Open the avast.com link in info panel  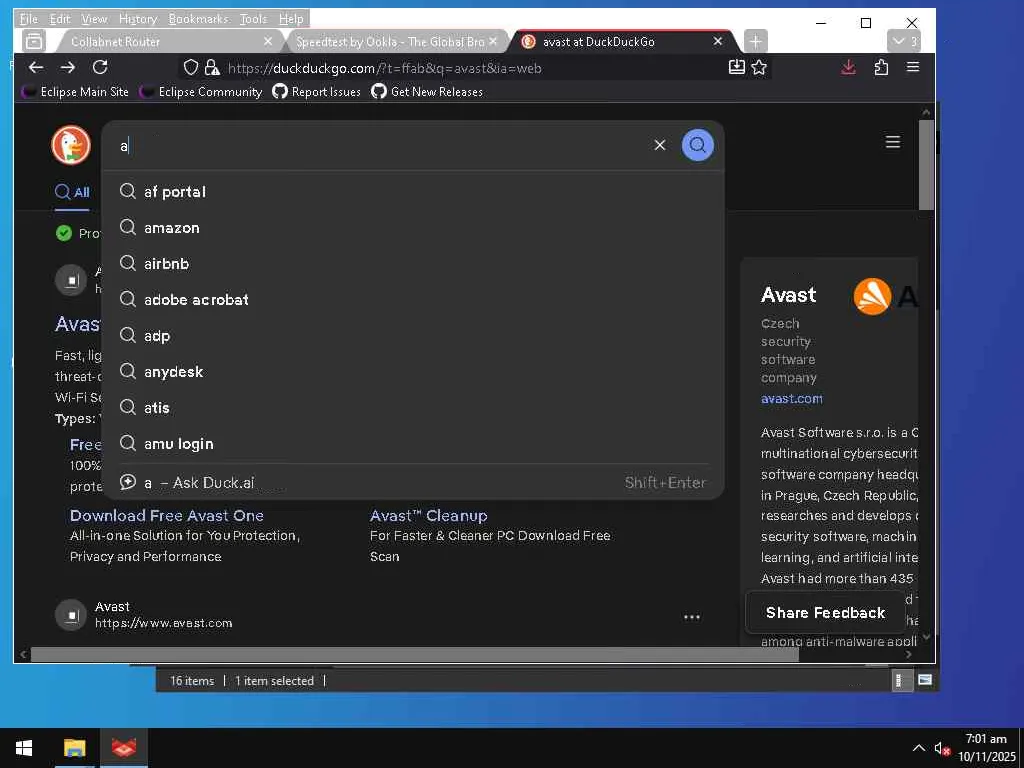pyautogui.click(x=792, y=398)
